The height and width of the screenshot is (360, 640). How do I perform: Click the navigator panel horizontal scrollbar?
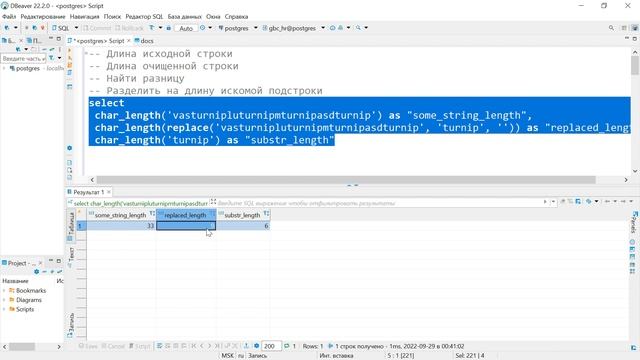click(22, 347)
